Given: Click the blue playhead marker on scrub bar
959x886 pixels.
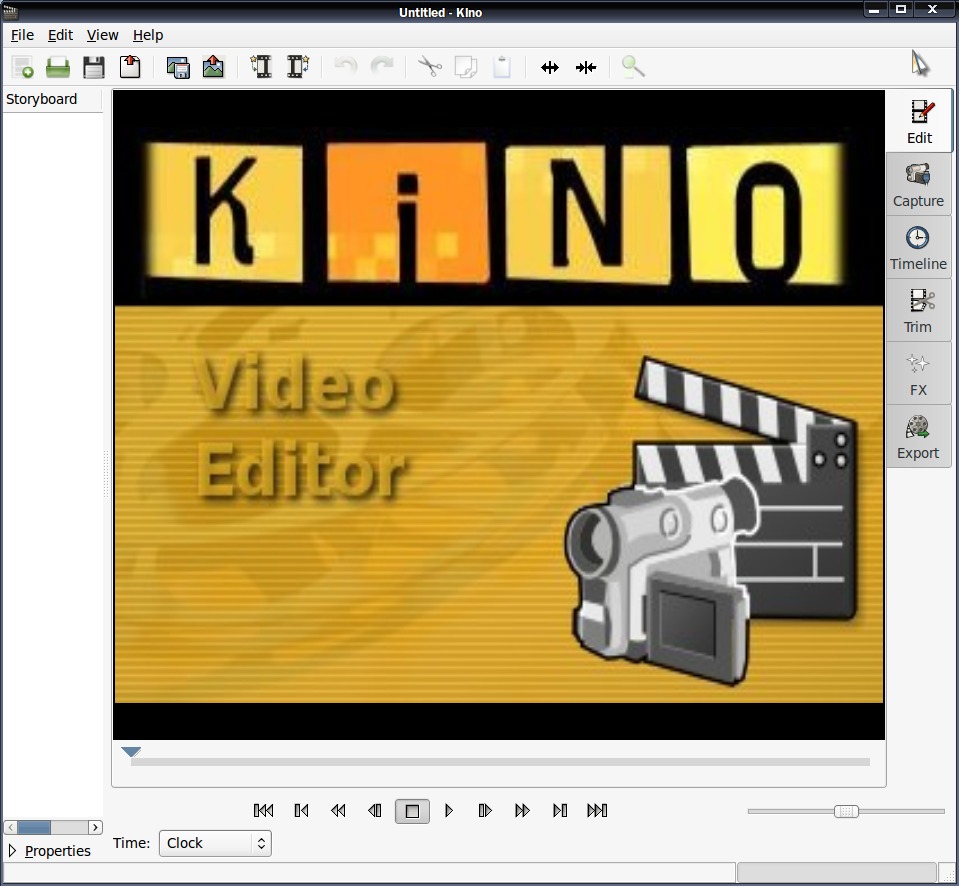Looking at the screenshot, I should click(131, 751).
